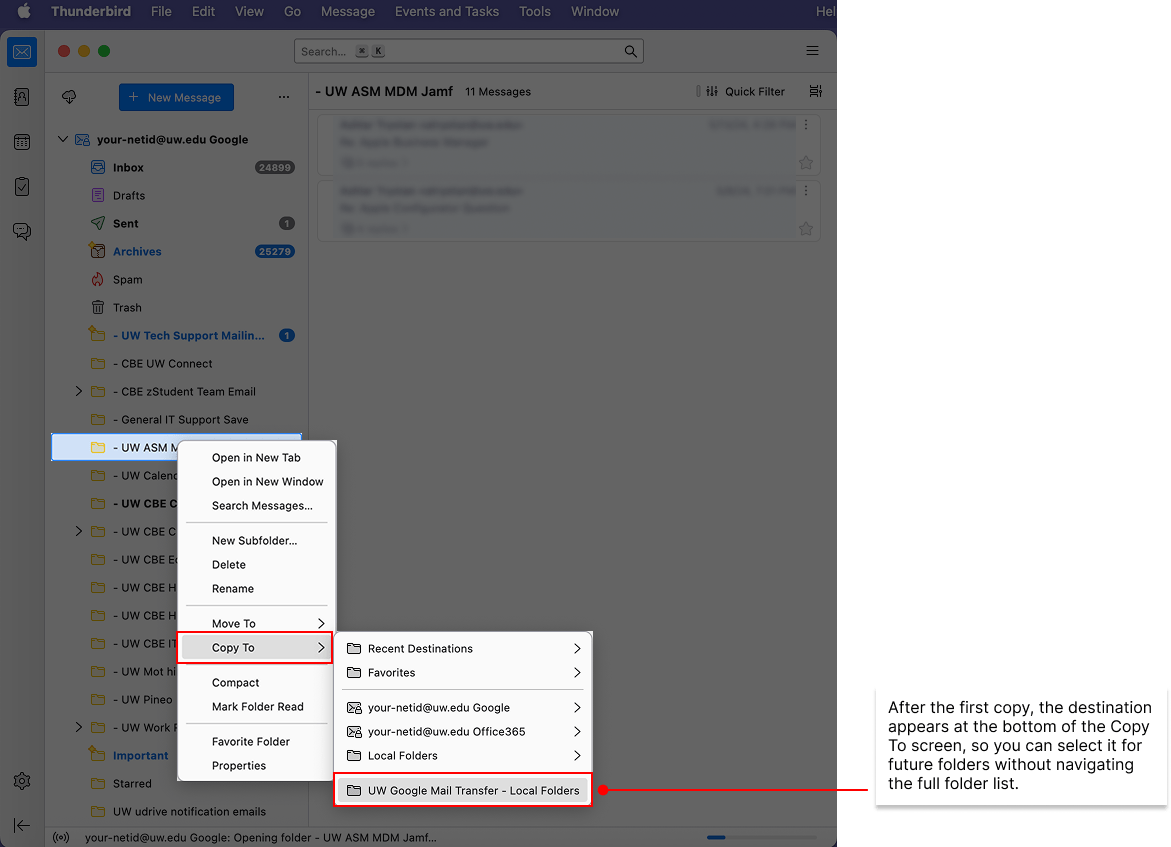Click the New Message button

pyautogui.click(x=176, y=97)
